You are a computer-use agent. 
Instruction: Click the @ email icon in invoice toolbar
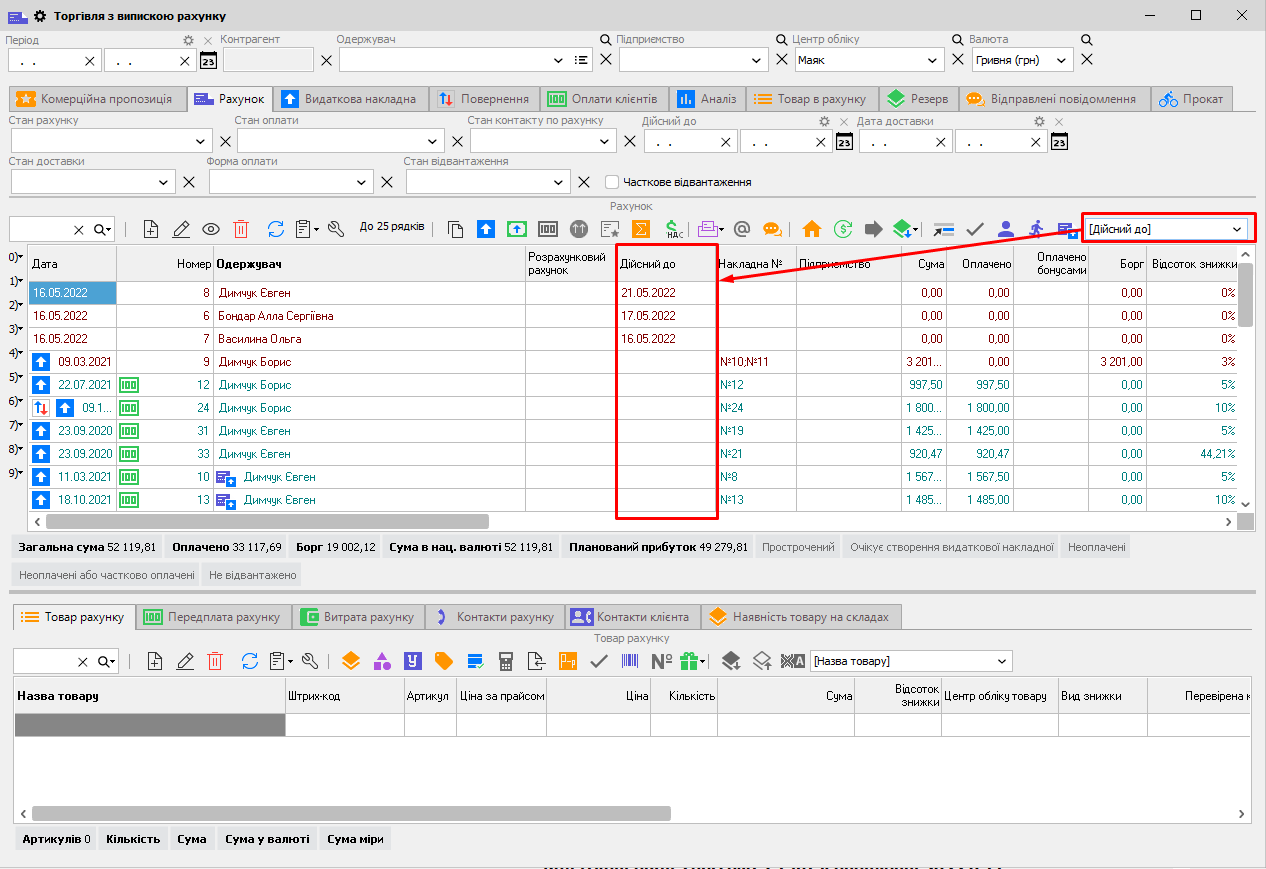click(741, 229)
